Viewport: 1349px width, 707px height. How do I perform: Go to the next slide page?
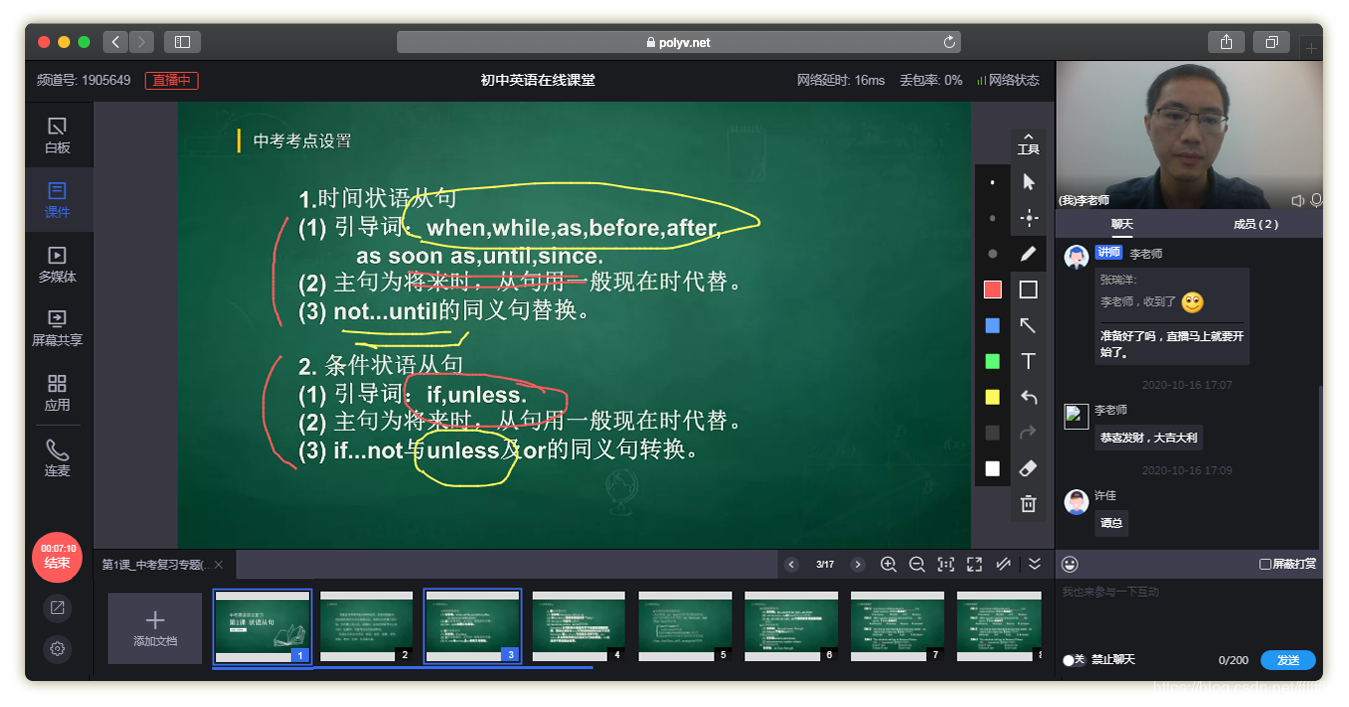(x=857, y=565)
